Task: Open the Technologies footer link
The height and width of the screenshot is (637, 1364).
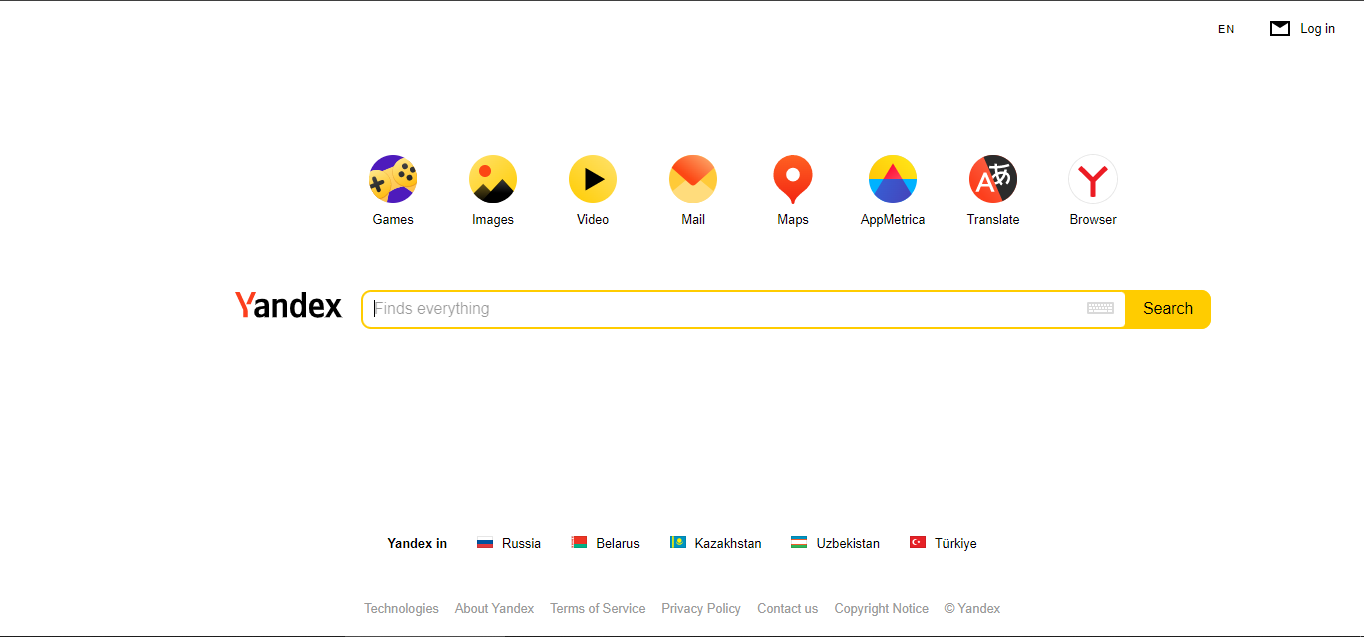Action: point(401,608)
